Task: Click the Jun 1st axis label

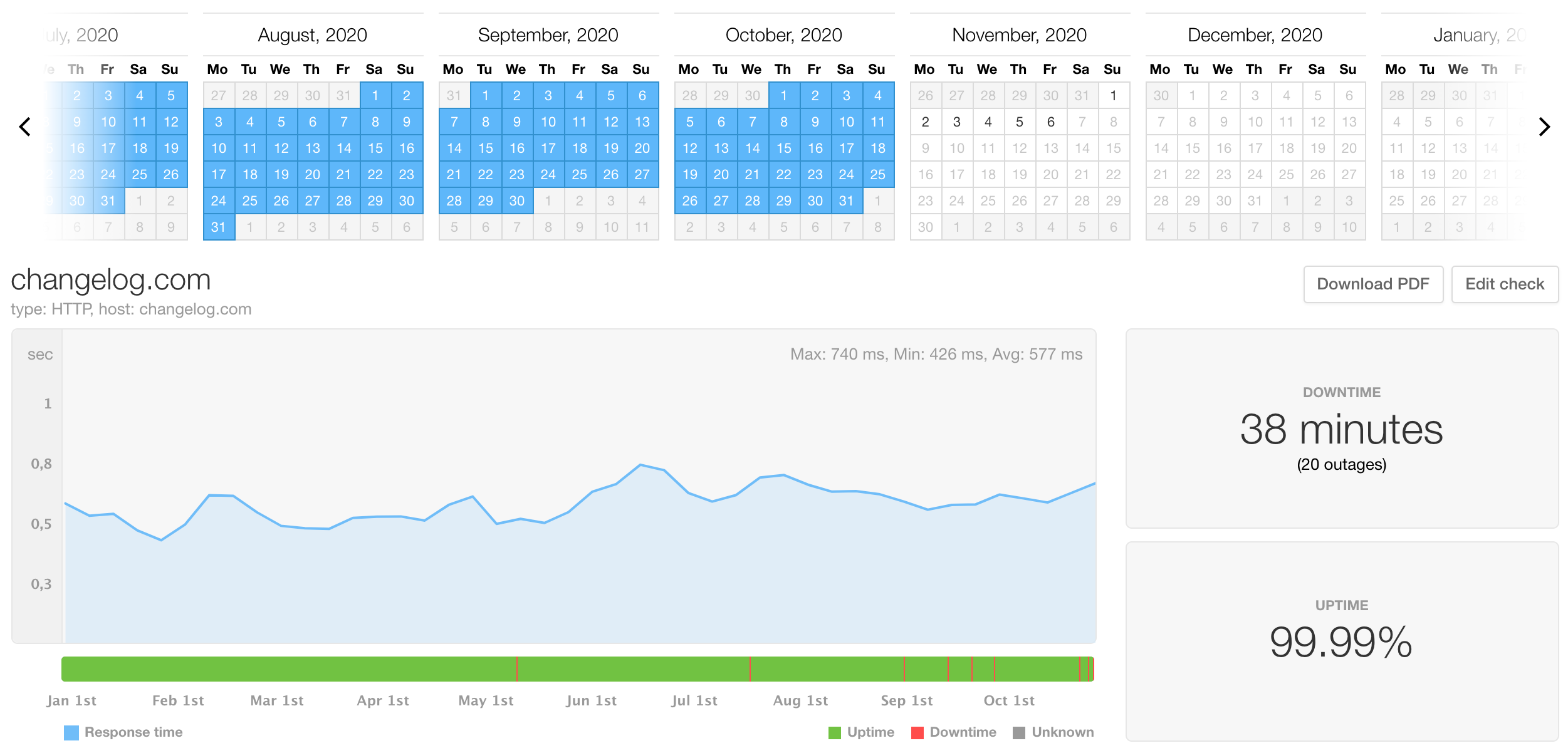Action: (591, 700)
